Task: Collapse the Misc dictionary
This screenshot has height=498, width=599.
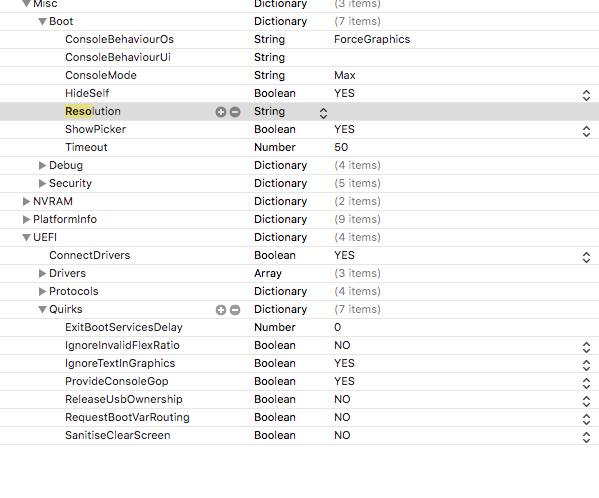Action: point(26,4)
